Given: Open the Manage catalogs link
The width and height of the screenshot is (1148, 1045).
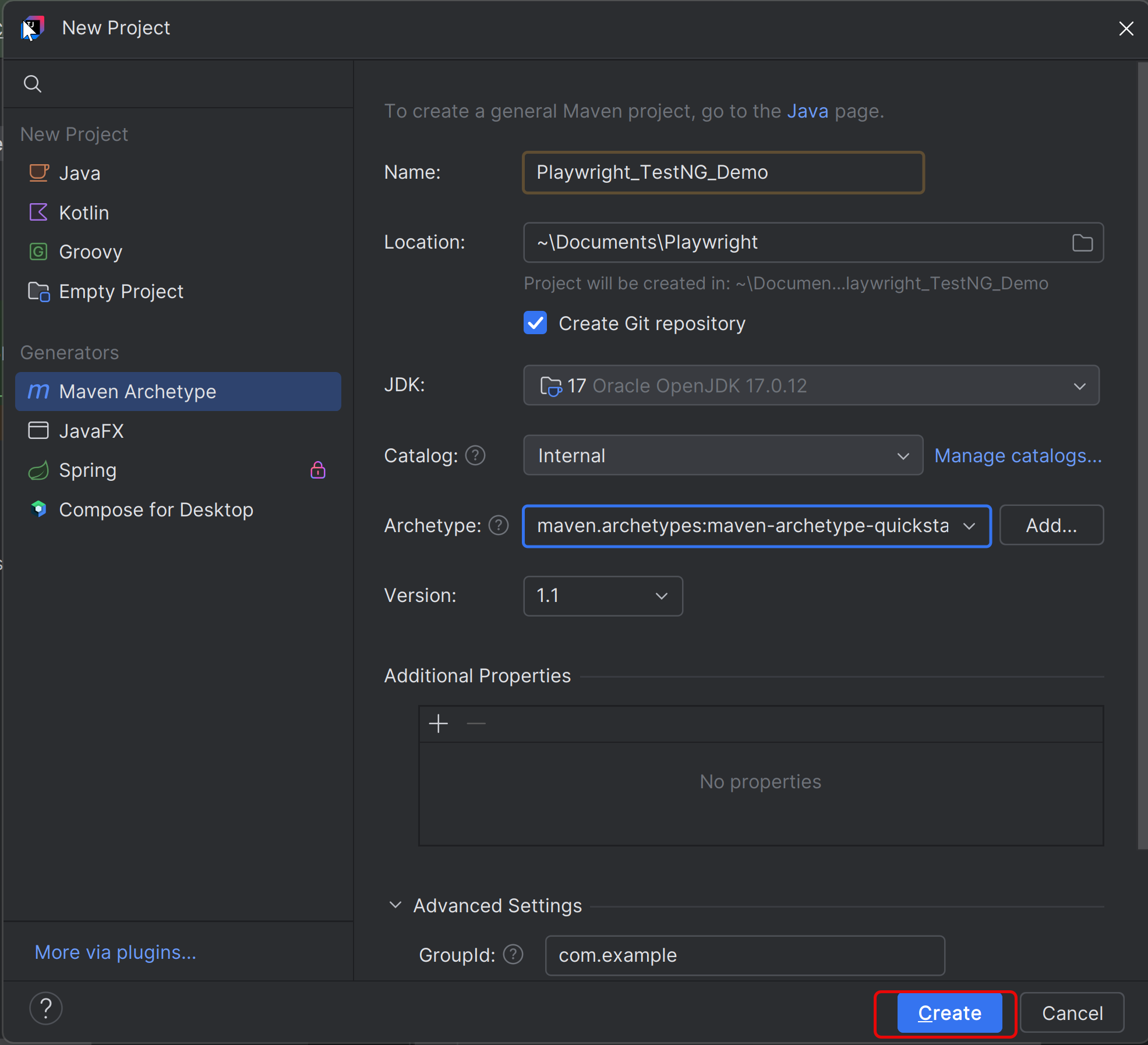Looking at the screenshot, I should point(1018,456).
